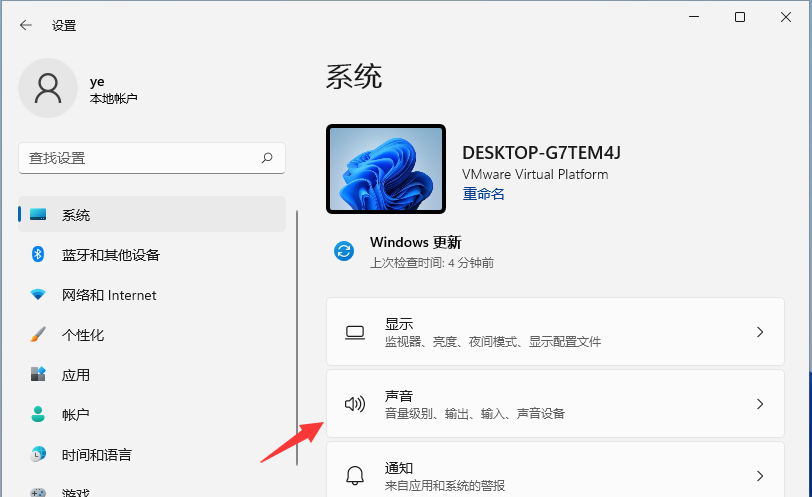
Task: Expand the 显示 display settings chevron
Action: click(760, 332)
